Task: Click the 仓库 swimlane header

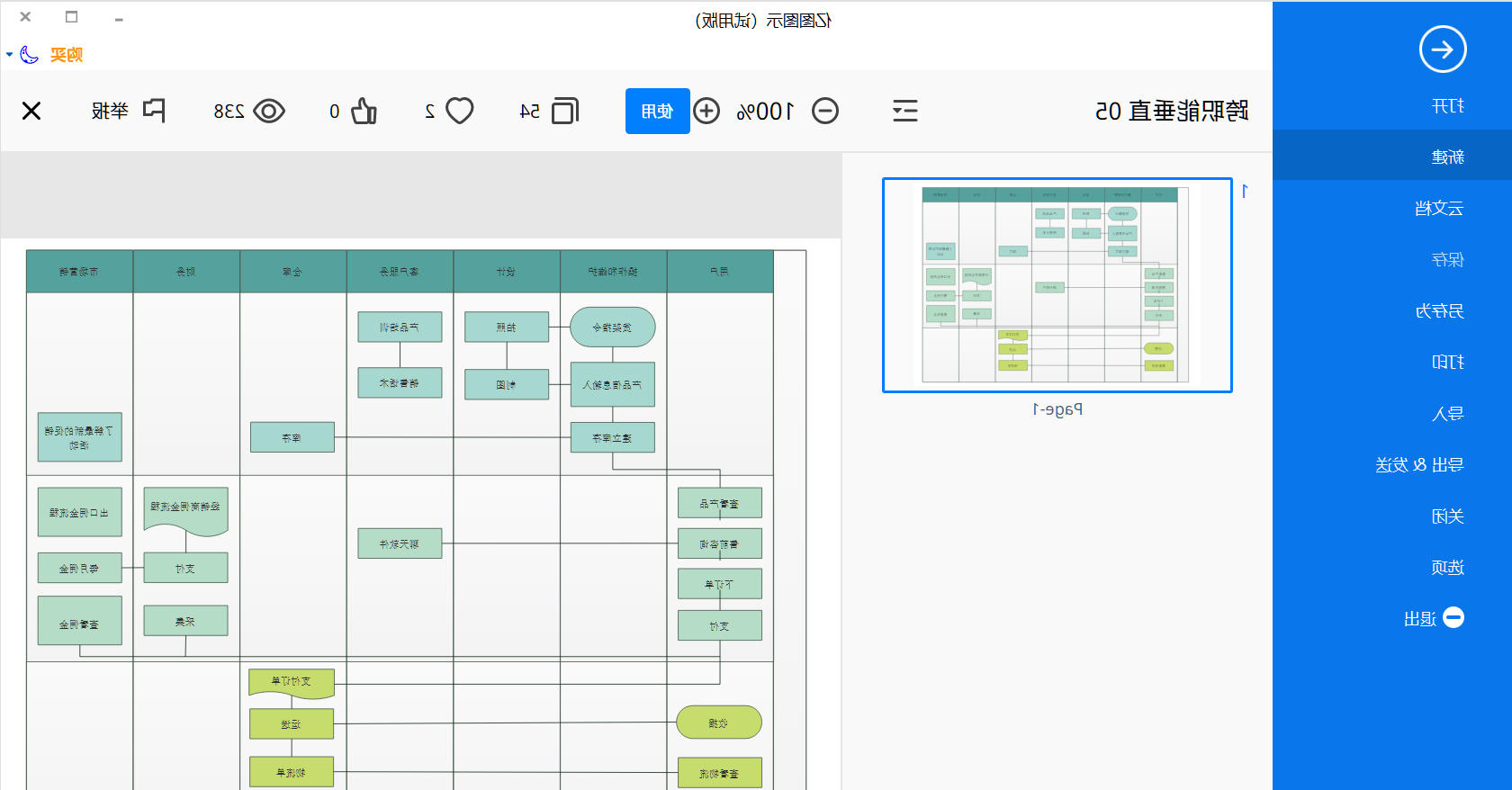Action: 293,271
